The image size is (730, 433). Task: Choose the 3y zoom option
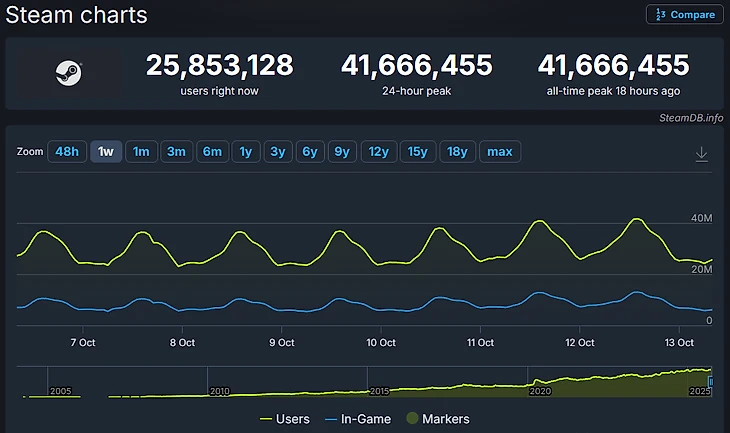(x=278, y=152)
